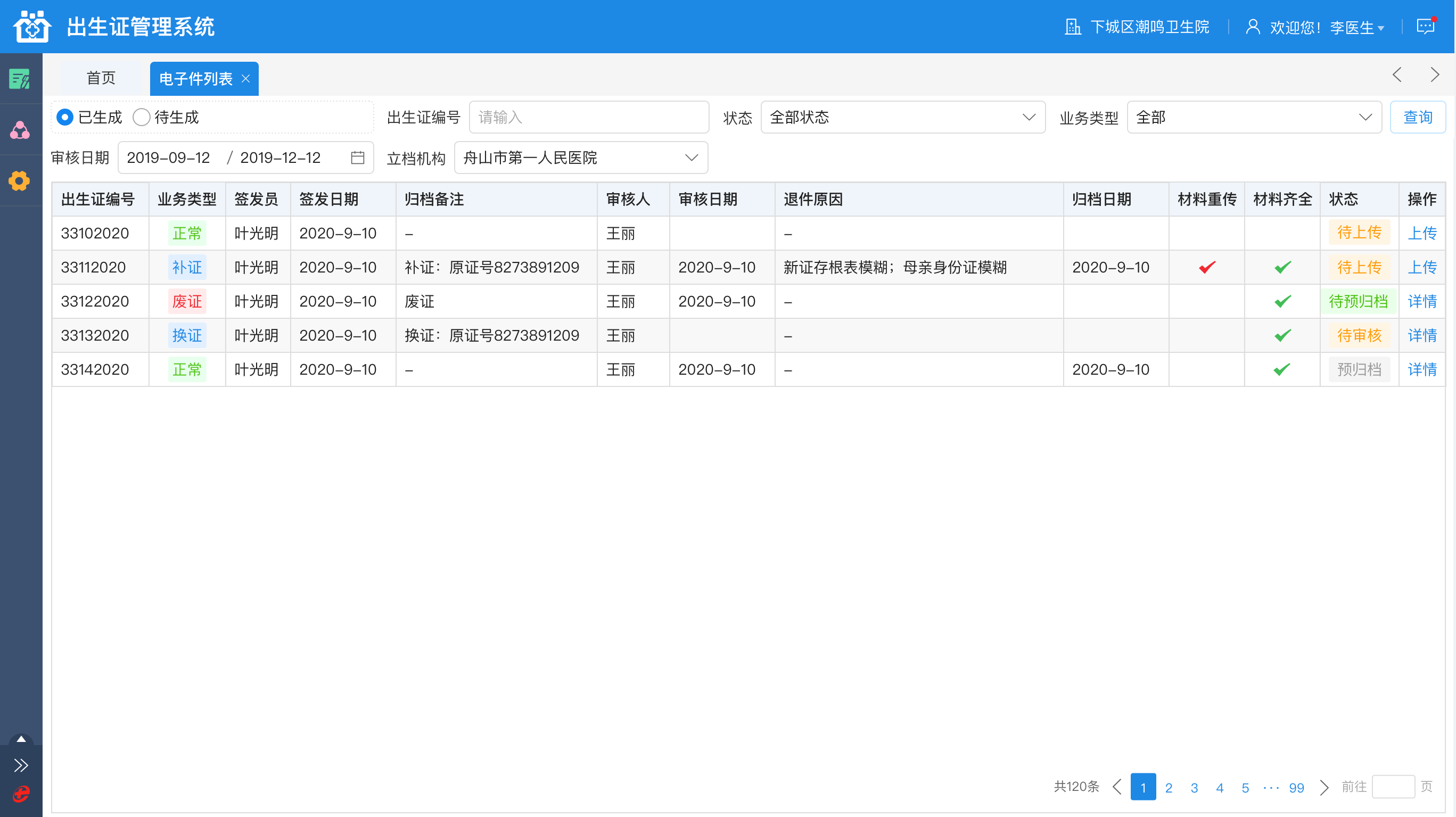Expand the 李医生 user menu arrow
Image resolution: width=1456 pixels, height=817 pixels.
coord(1381,28)
